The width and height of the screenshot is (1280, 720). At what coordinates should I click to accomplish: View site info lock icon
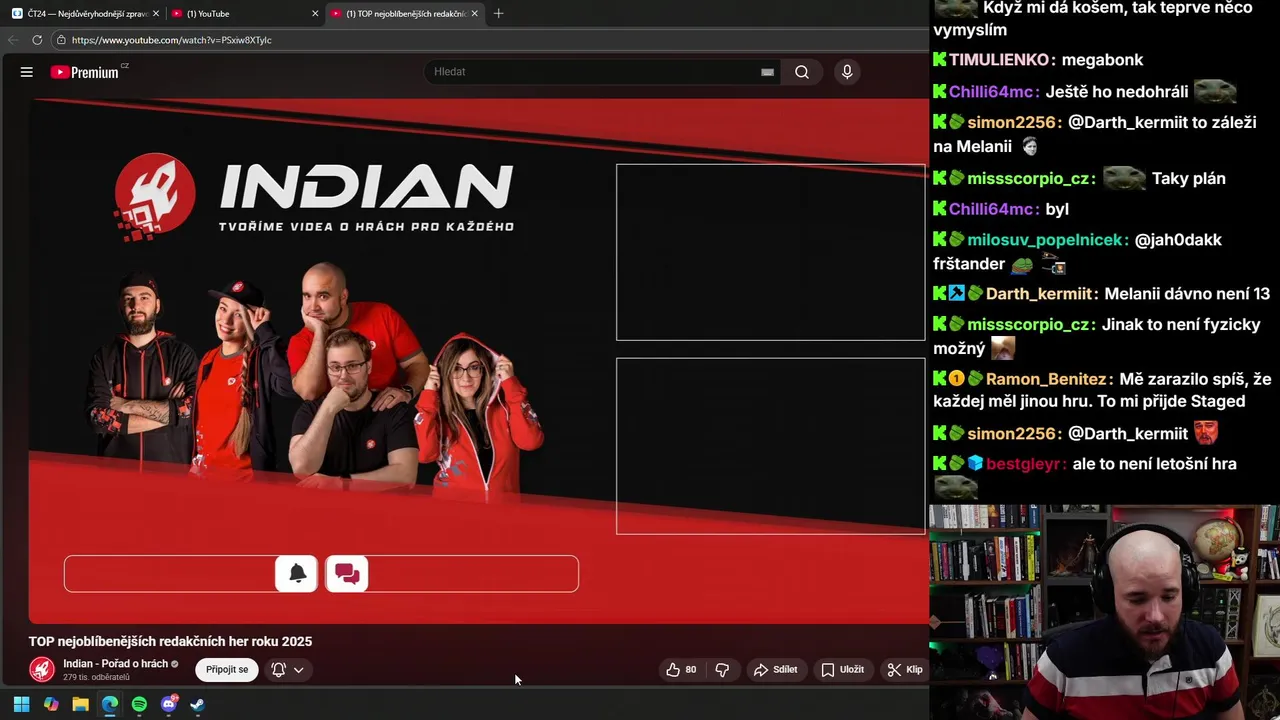coord(61,40)
